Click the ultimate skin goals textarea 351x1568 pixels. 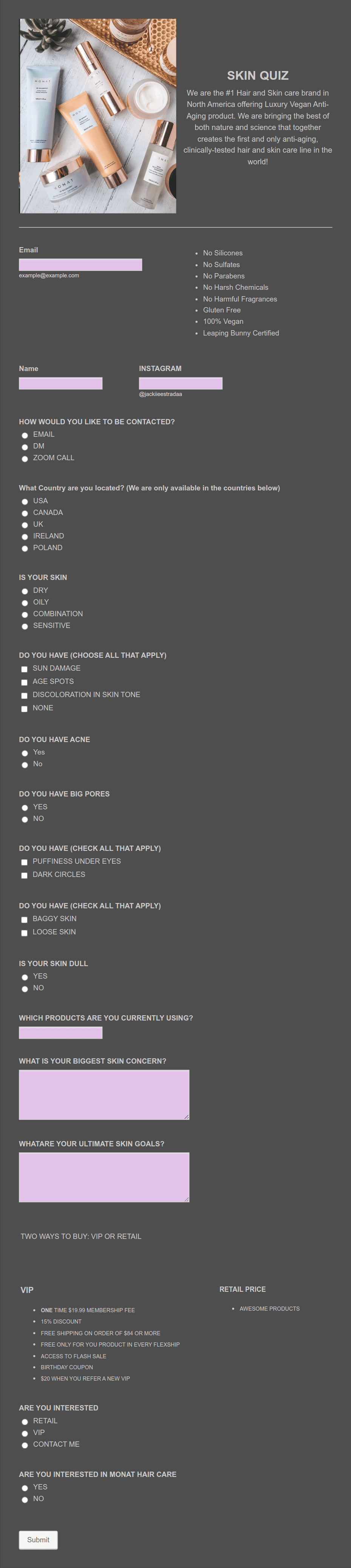(104, 1177)
